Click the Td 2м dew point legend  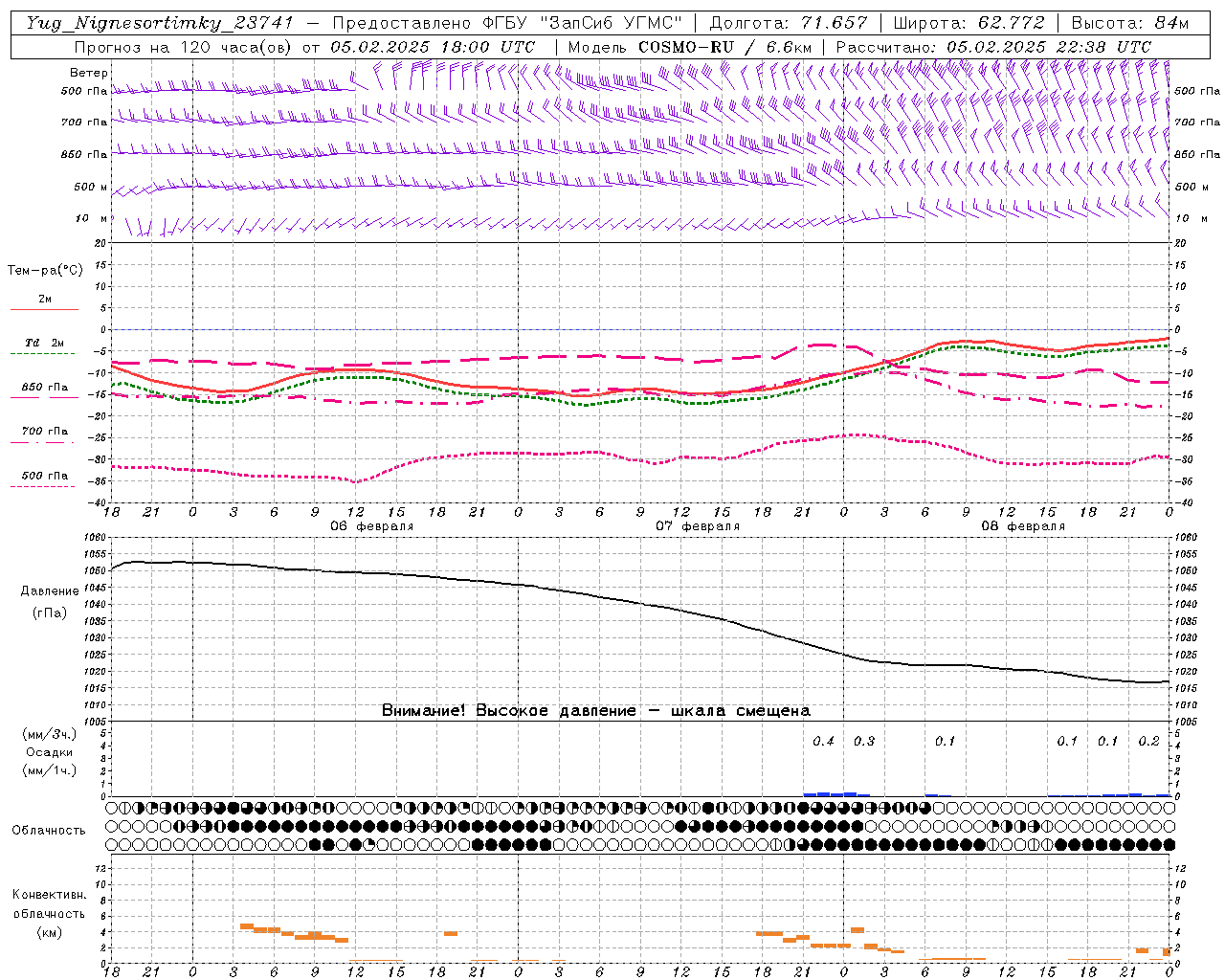(x=44, y=343)
